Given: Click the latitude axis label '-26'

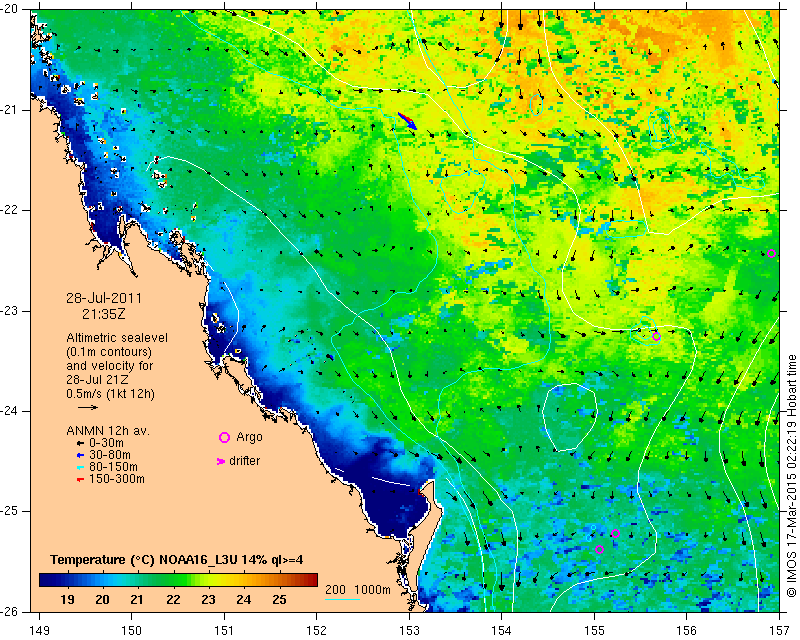Looking at the screenshot, I should 10,611.
